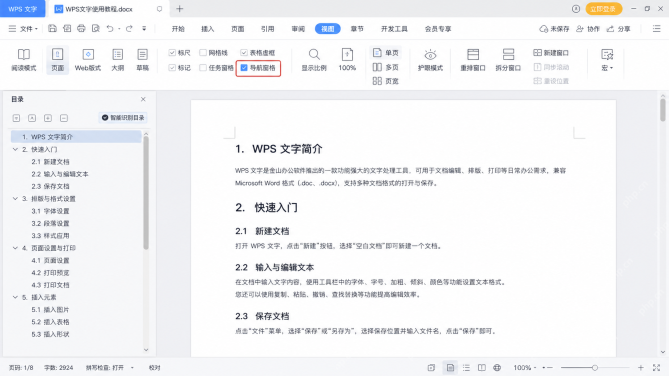Open the 显示比例 zoom dialog
Image resolution: width=669 pixels, height=376 pixels.
(x=314, y=60)
